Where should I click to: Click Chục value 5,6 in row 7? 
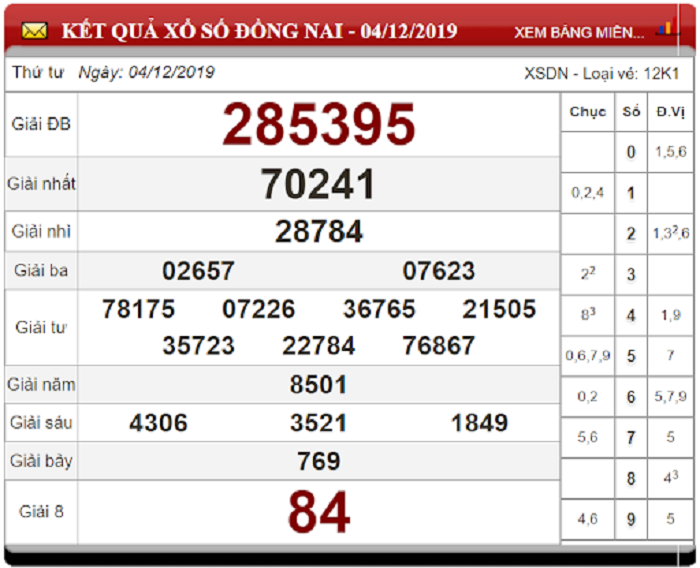(x=588, y=437)
